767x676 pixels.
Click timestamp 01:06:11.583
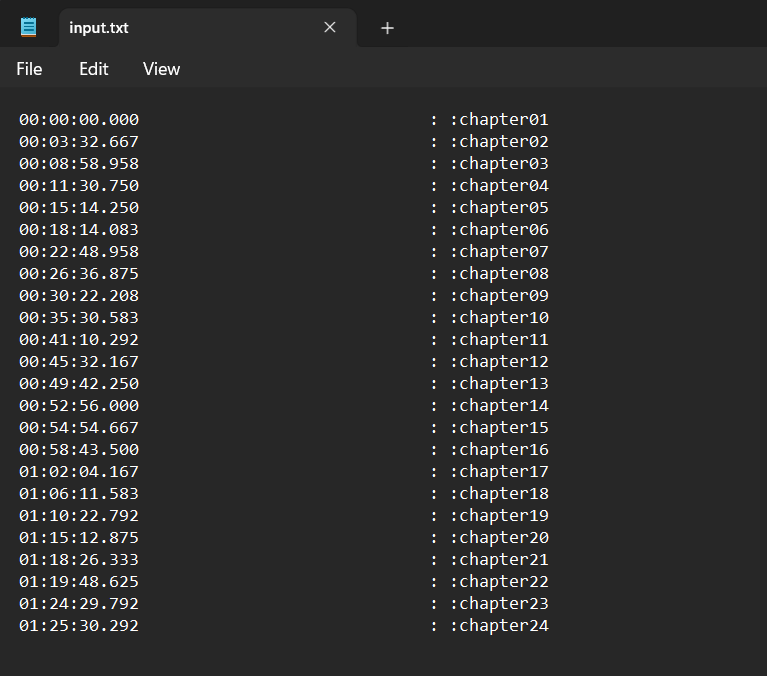79,494
